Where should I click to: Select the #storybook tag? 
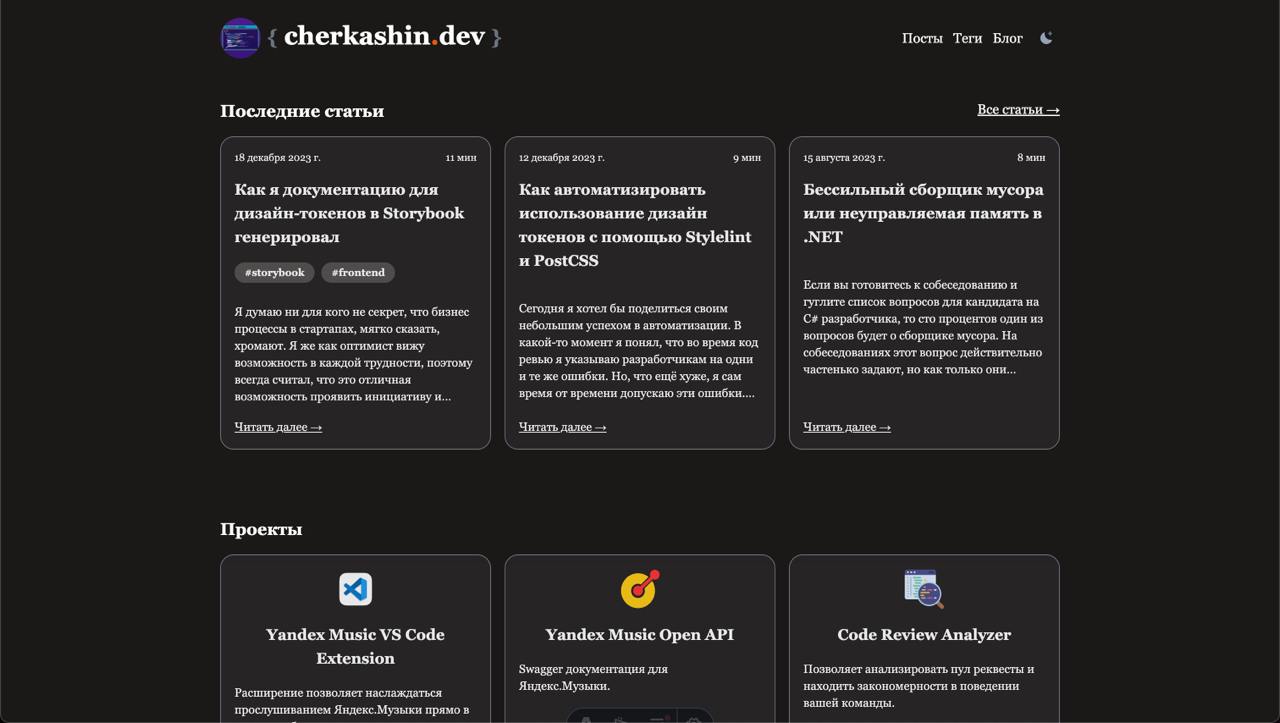click(x=275, y=273)
